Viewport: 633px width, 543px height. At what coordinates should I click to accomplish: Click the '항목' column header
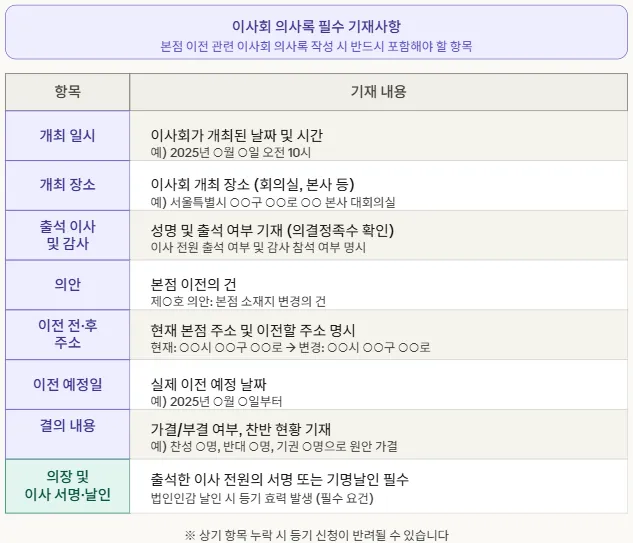pos(67,92)
